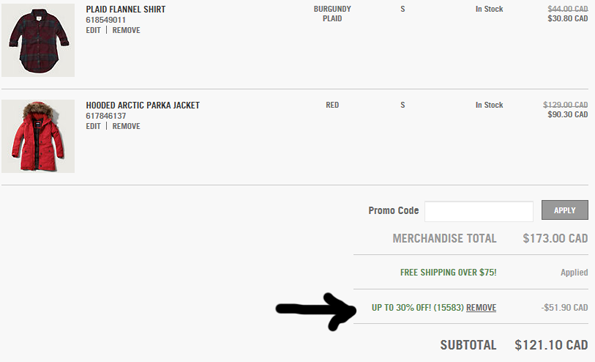
Task: Click the Up To 30% Off promo text
Action: [417, 308]
